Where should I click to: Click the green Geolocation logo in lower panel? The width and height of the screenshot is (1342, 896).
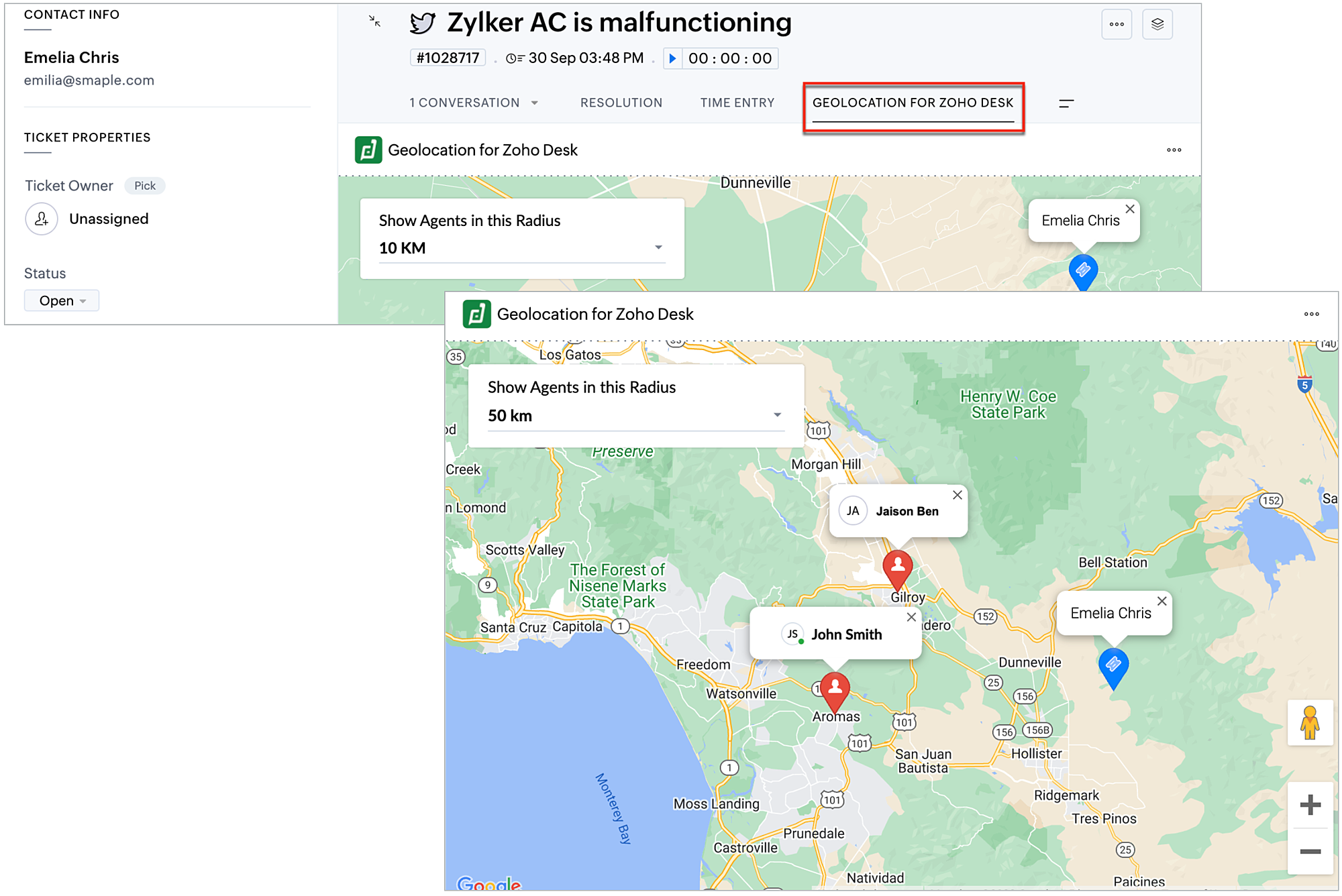(x=477, y=314)
